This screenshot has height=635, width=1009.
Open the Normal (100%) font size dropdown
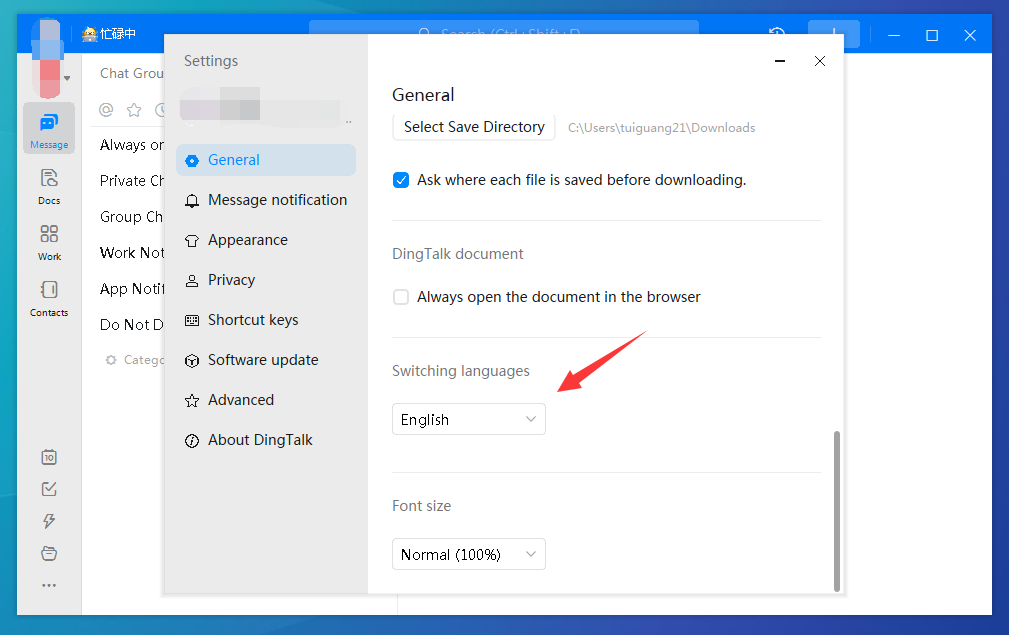(x=468, y=555)
